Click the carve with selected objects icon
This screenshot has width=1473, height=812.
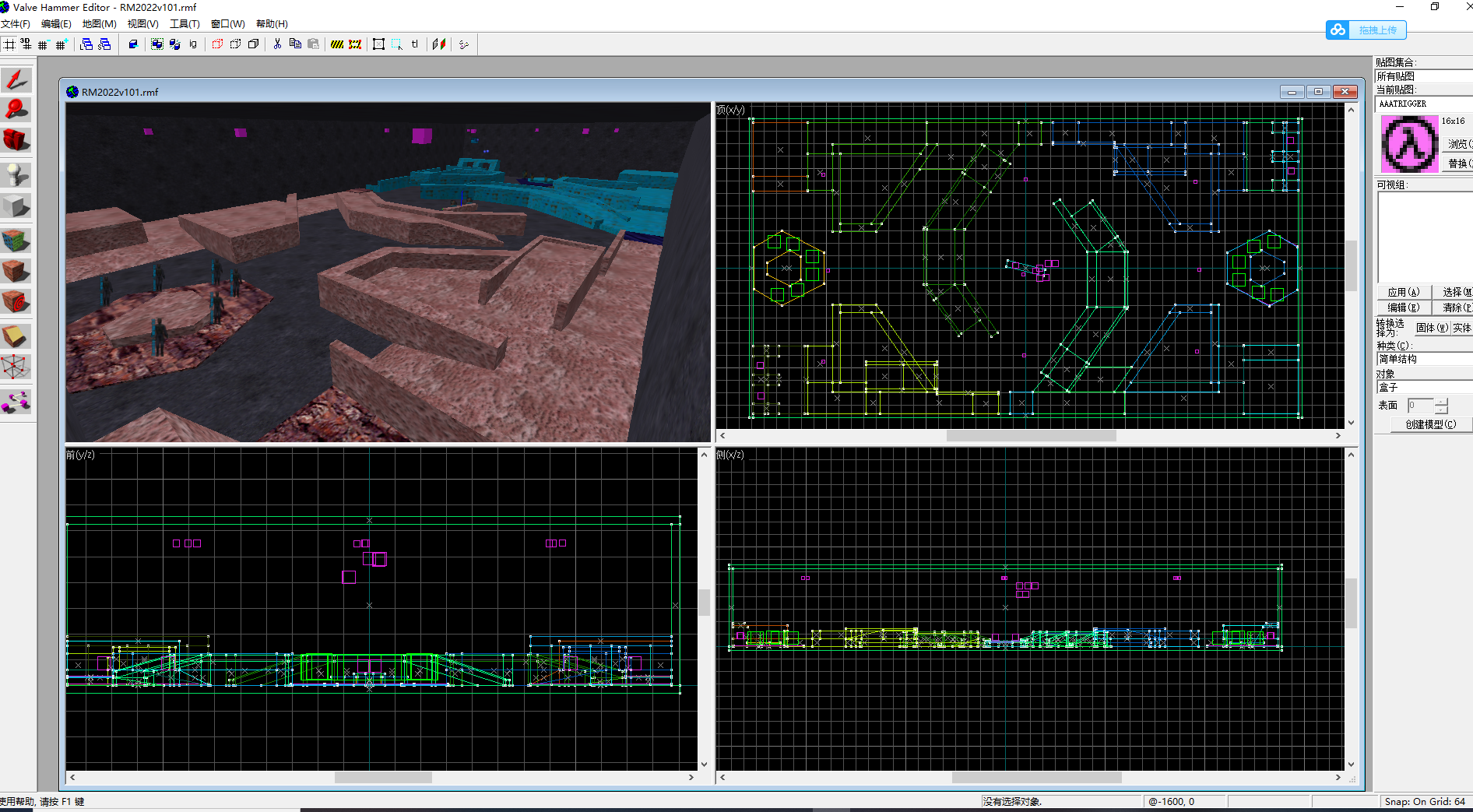click(x=133, y=44)
